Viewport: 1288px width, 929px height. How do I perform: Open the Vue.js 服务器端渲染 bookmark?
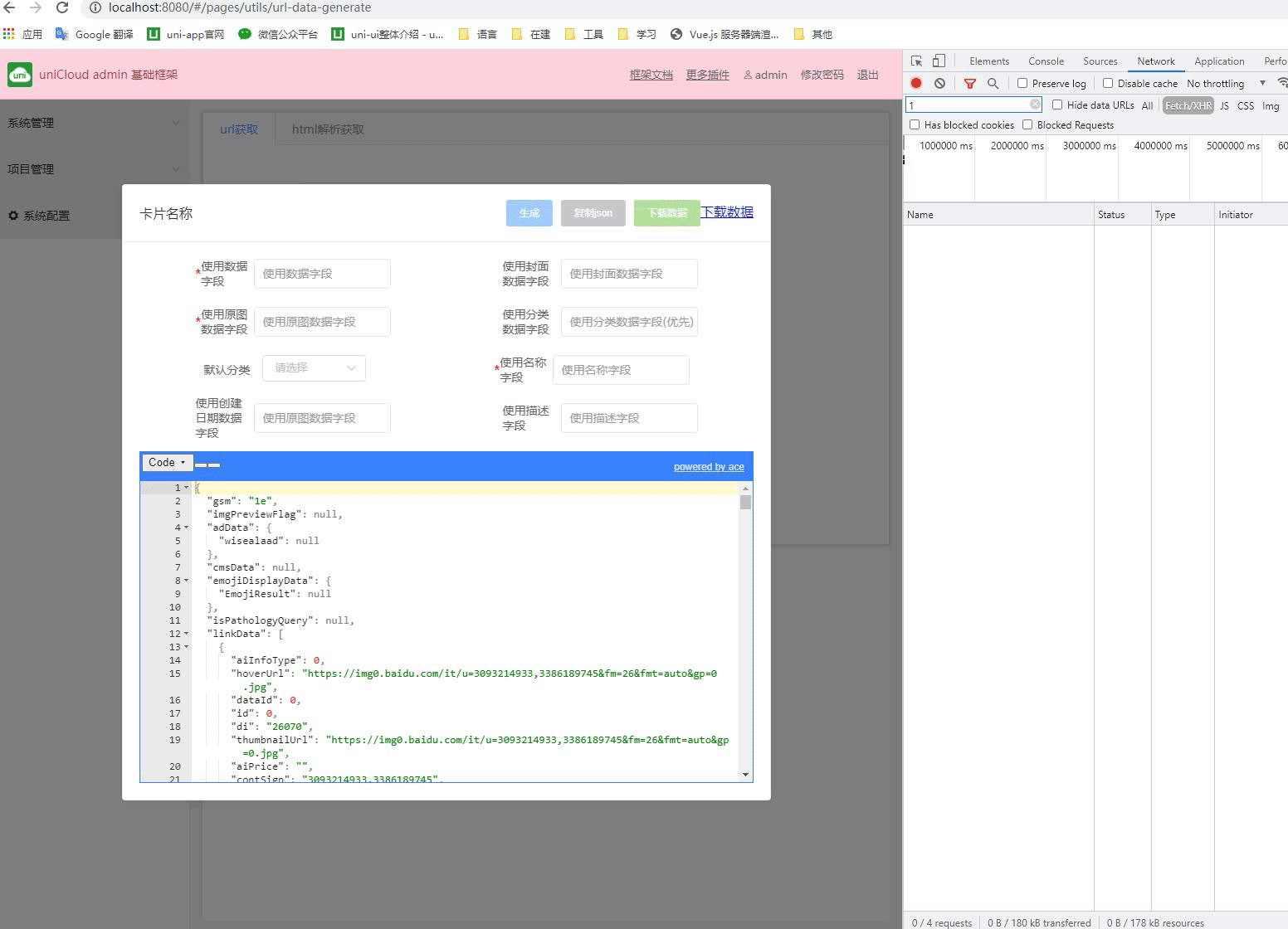point(724,34)
